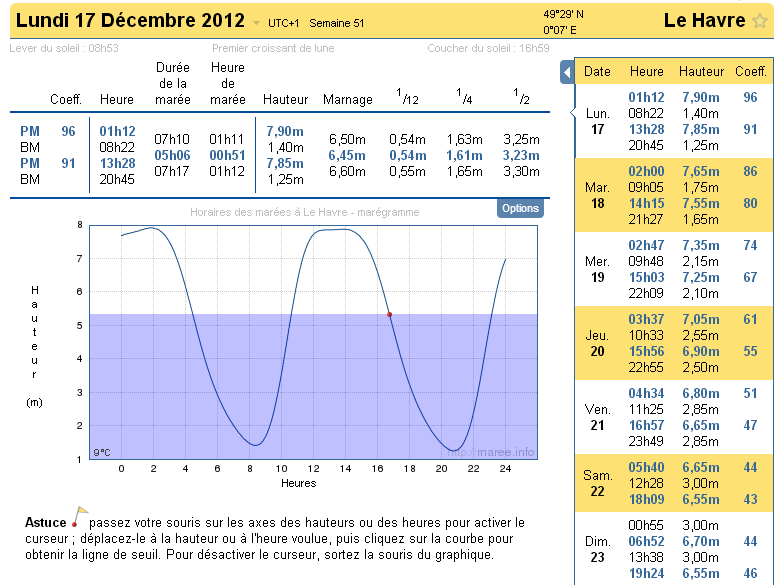Select Mar. 18 in the weekly tide list
This screenshot has width=774, height=585.
point(597,195)
